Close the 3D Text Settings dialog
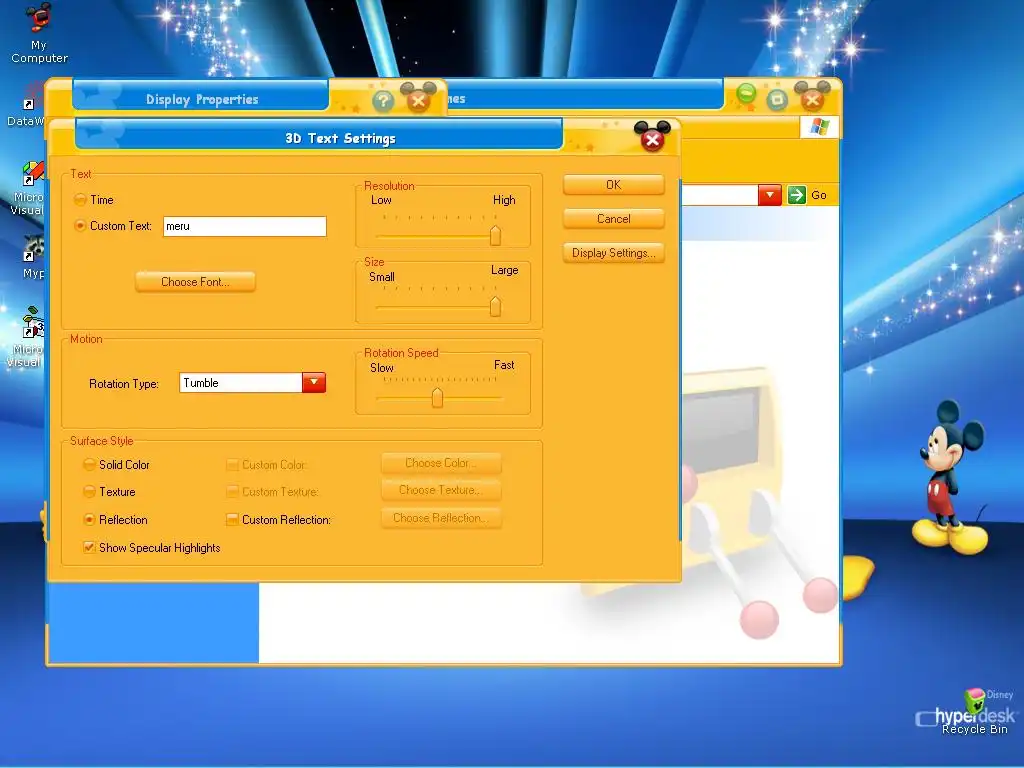The image size is (1024, 768). pyautogui.click(x=652, y=138)
